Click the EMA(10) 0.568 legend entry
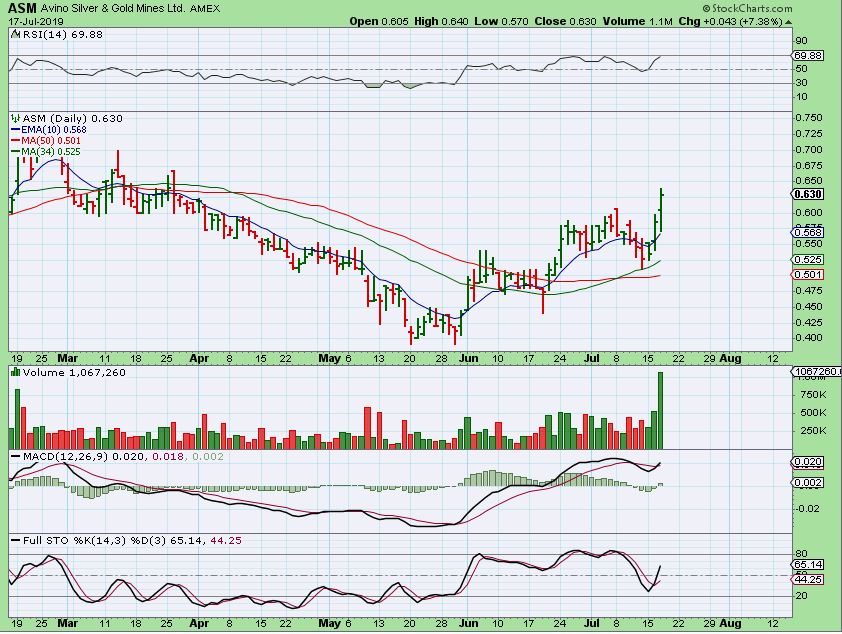This screenshot has height=634, width=842. pos(54,129)
